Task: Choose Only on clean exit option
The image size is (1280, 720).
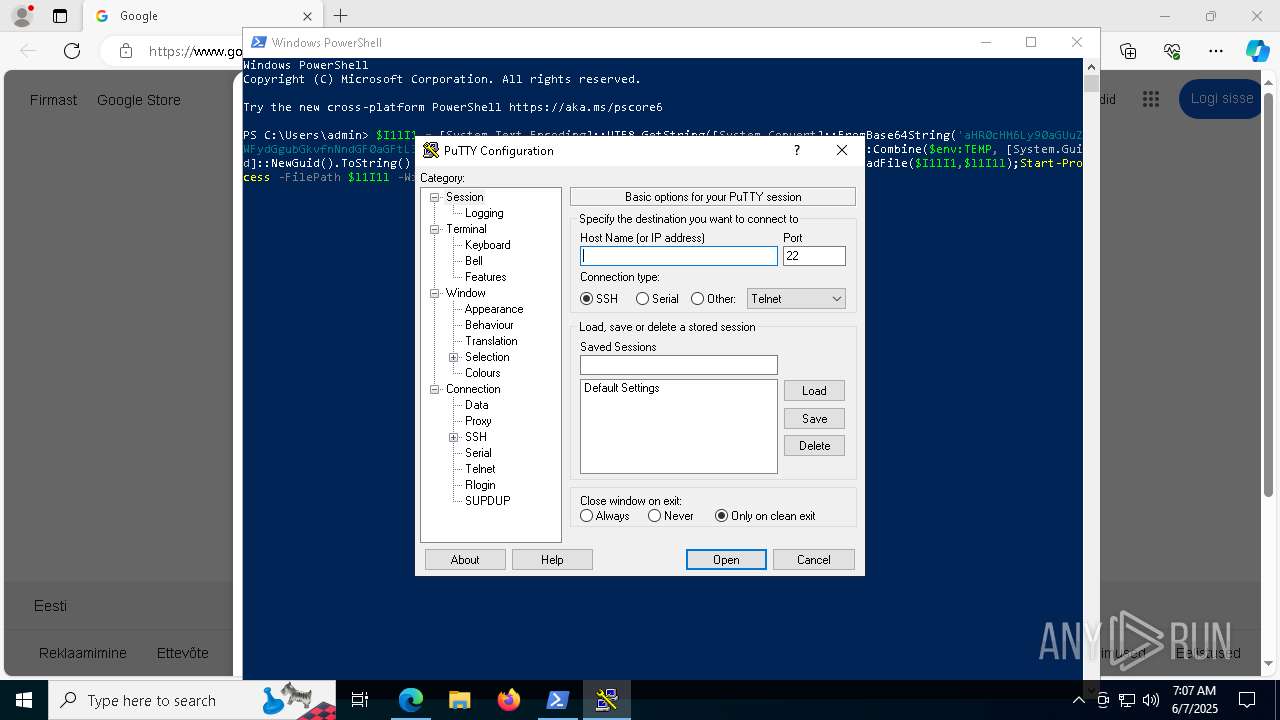Action: click(x=722, y=516)
